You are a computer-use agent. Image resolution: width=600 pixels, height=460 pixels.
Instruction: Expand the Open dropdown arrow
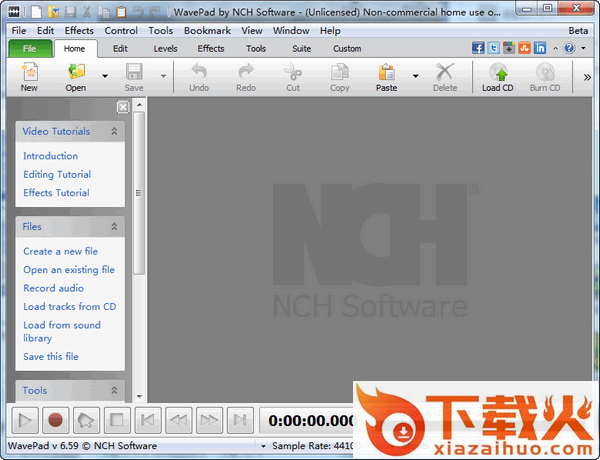pos(105,76)
